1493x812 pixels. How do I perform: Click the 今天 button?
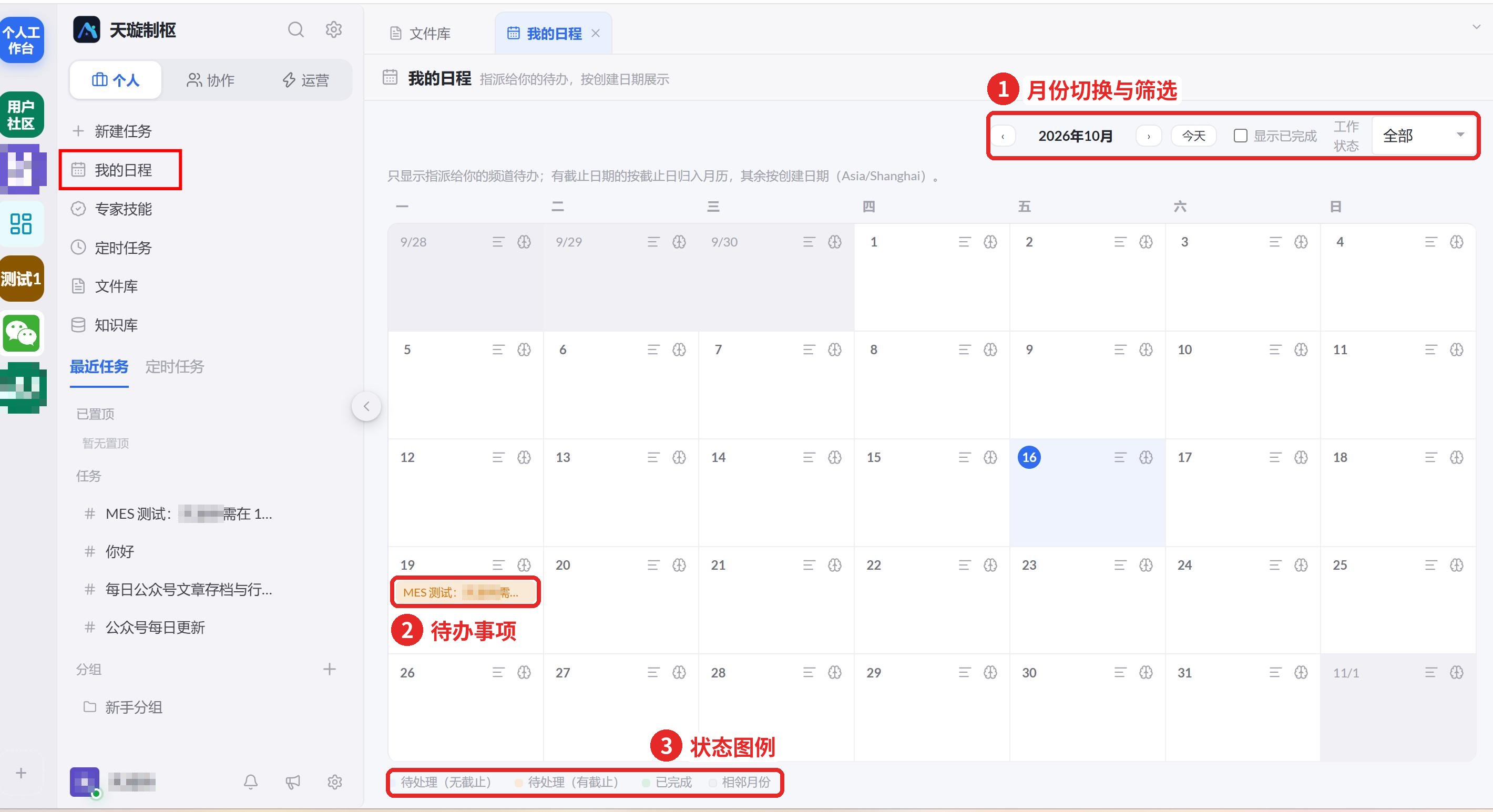1193,136
